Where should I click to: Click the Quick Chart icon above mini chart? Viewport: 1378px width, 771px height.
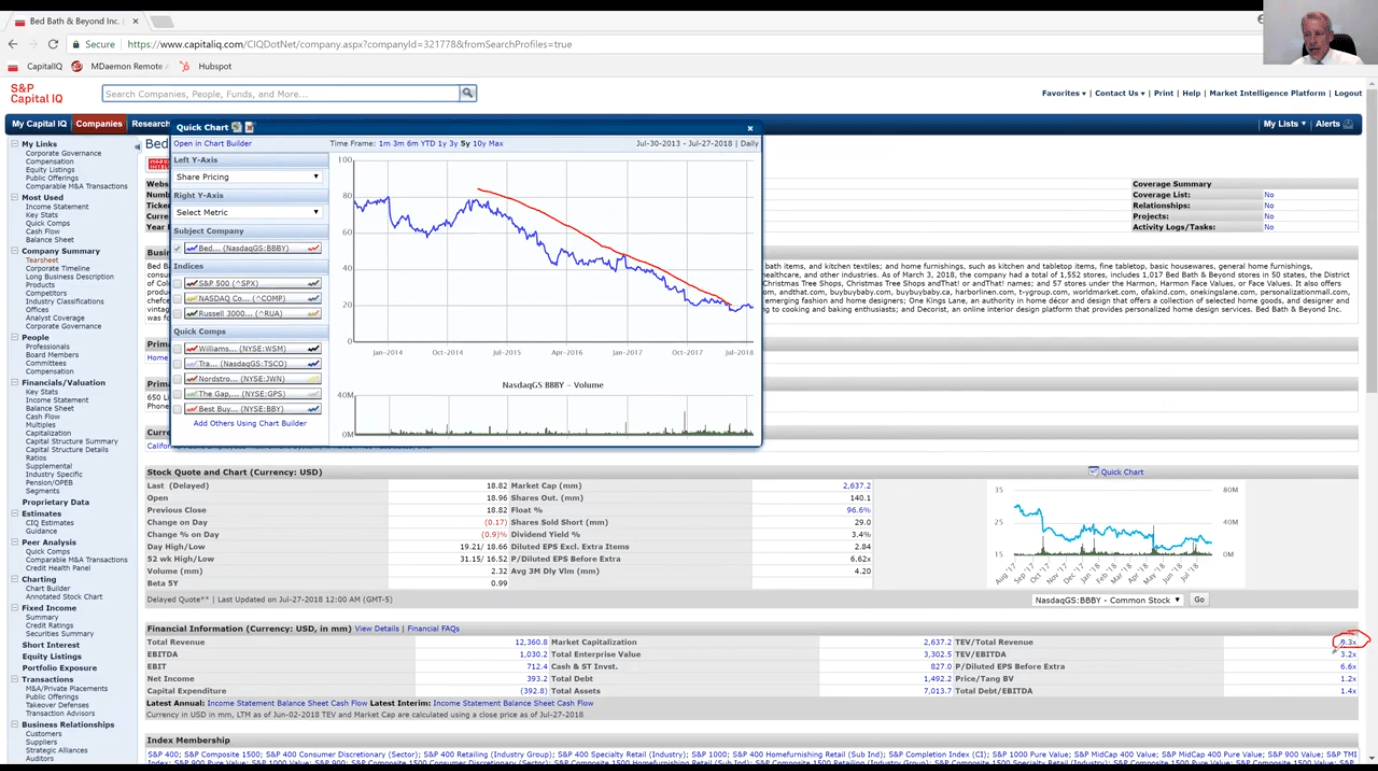click(x=1093, y=472)
